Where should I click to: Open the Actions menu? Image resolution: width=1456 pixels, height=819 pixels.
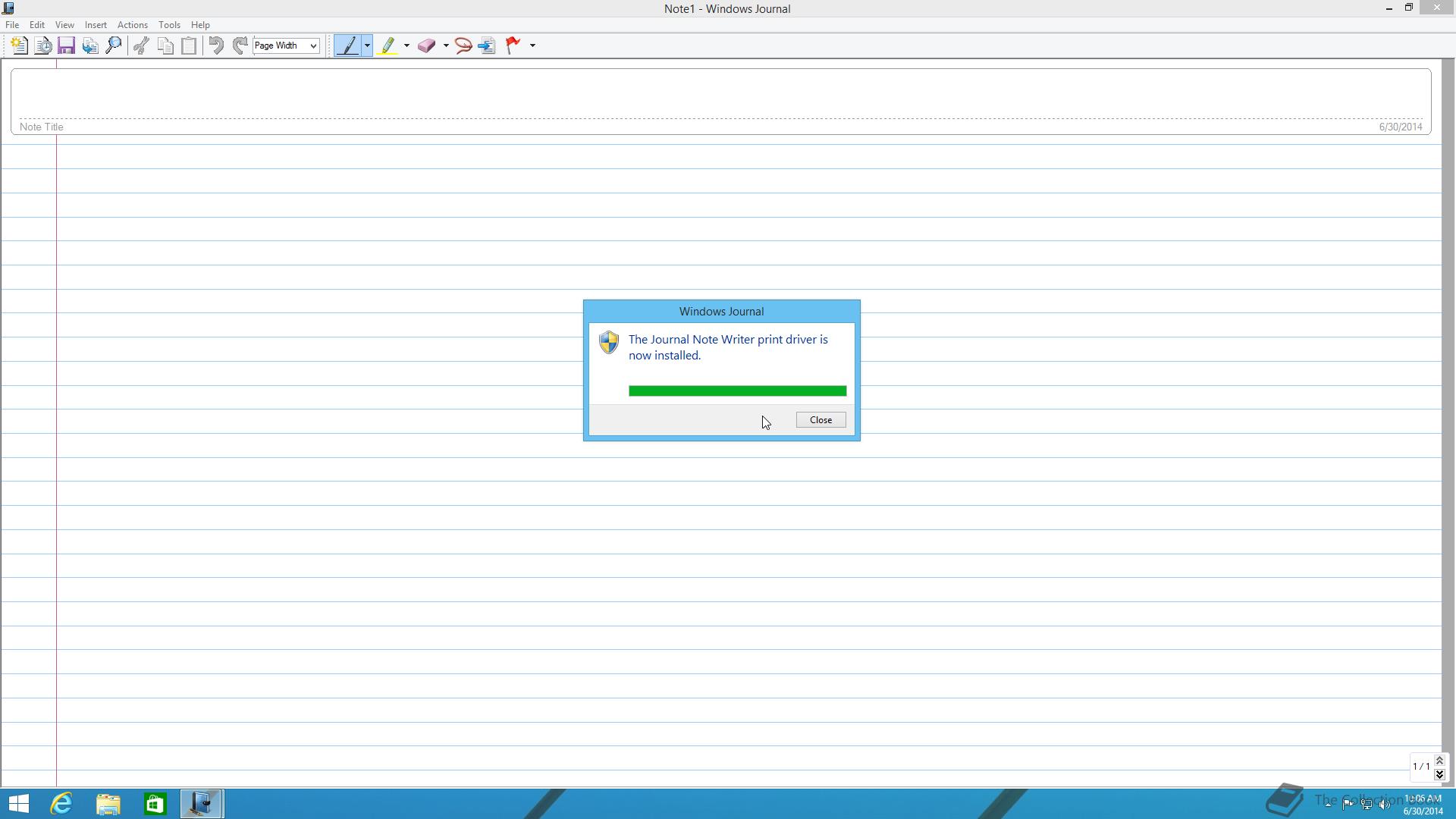(x=132, y=25)
